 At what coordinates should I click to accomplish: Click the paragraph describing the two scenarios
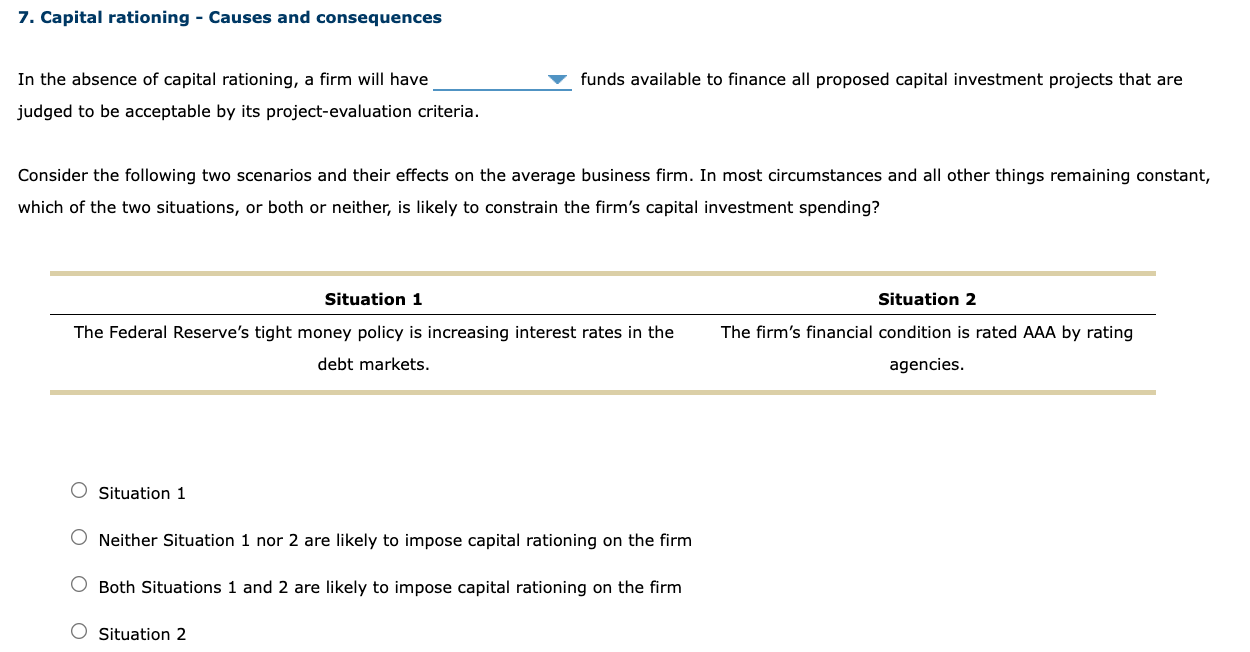[x=613, y=190]
